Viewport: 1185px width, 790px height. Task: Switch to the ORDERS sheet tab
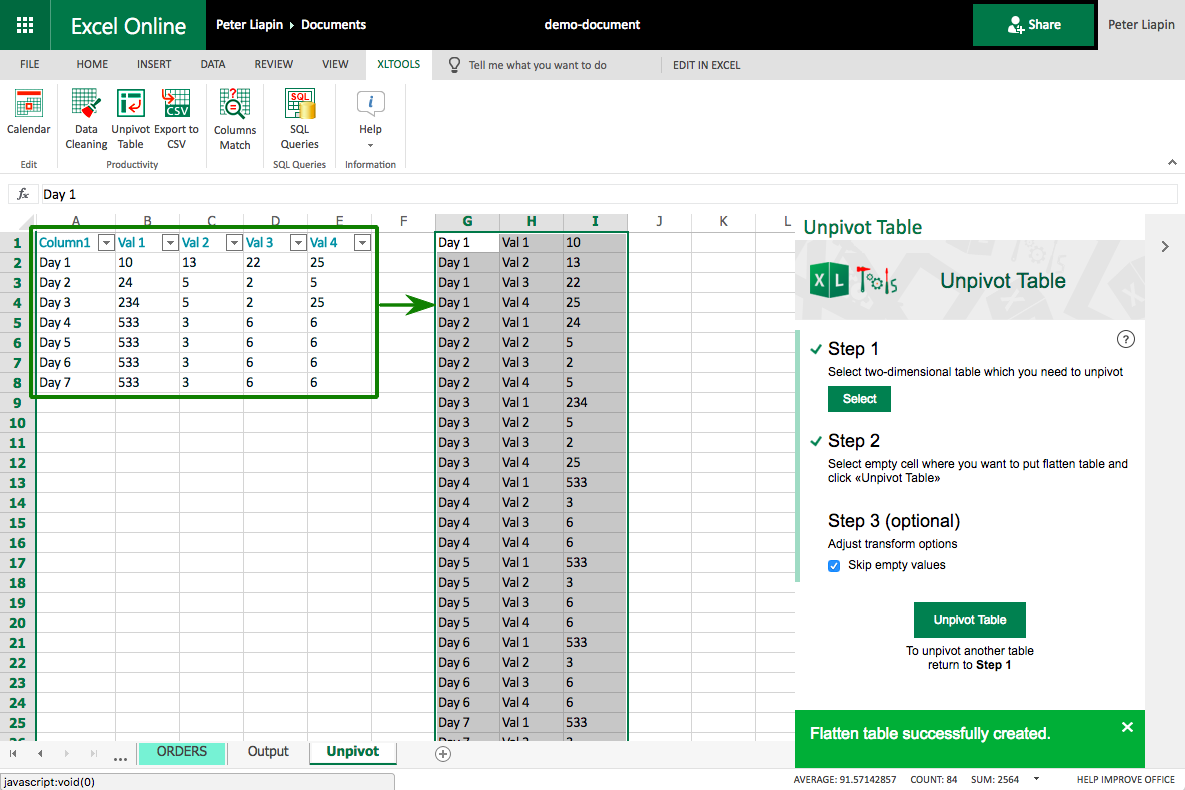tap(181, 752)
